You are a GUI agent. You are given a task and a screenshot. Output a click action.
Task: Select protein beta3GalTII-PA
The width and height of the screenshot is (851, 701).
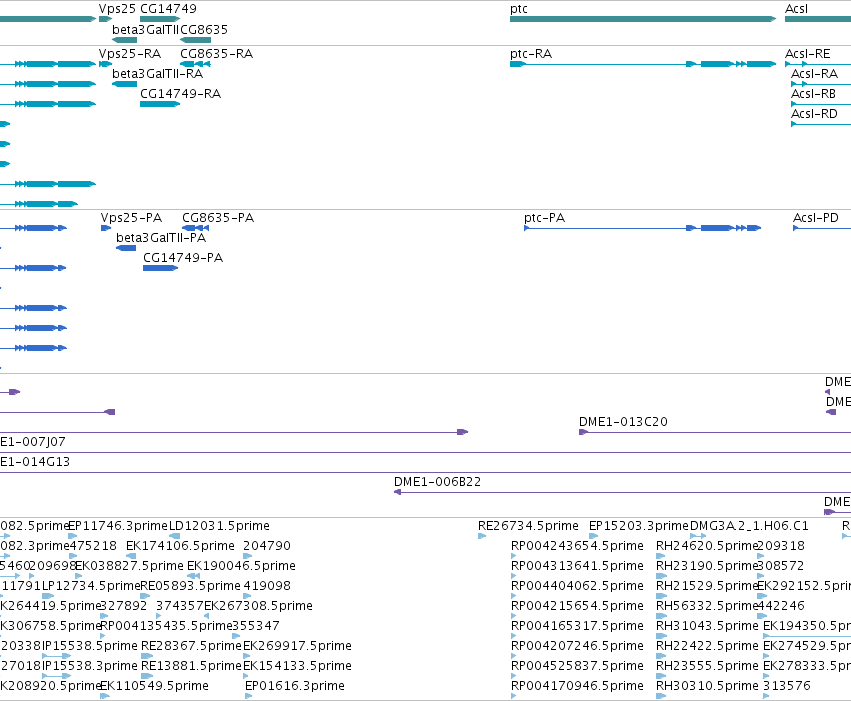161,238
